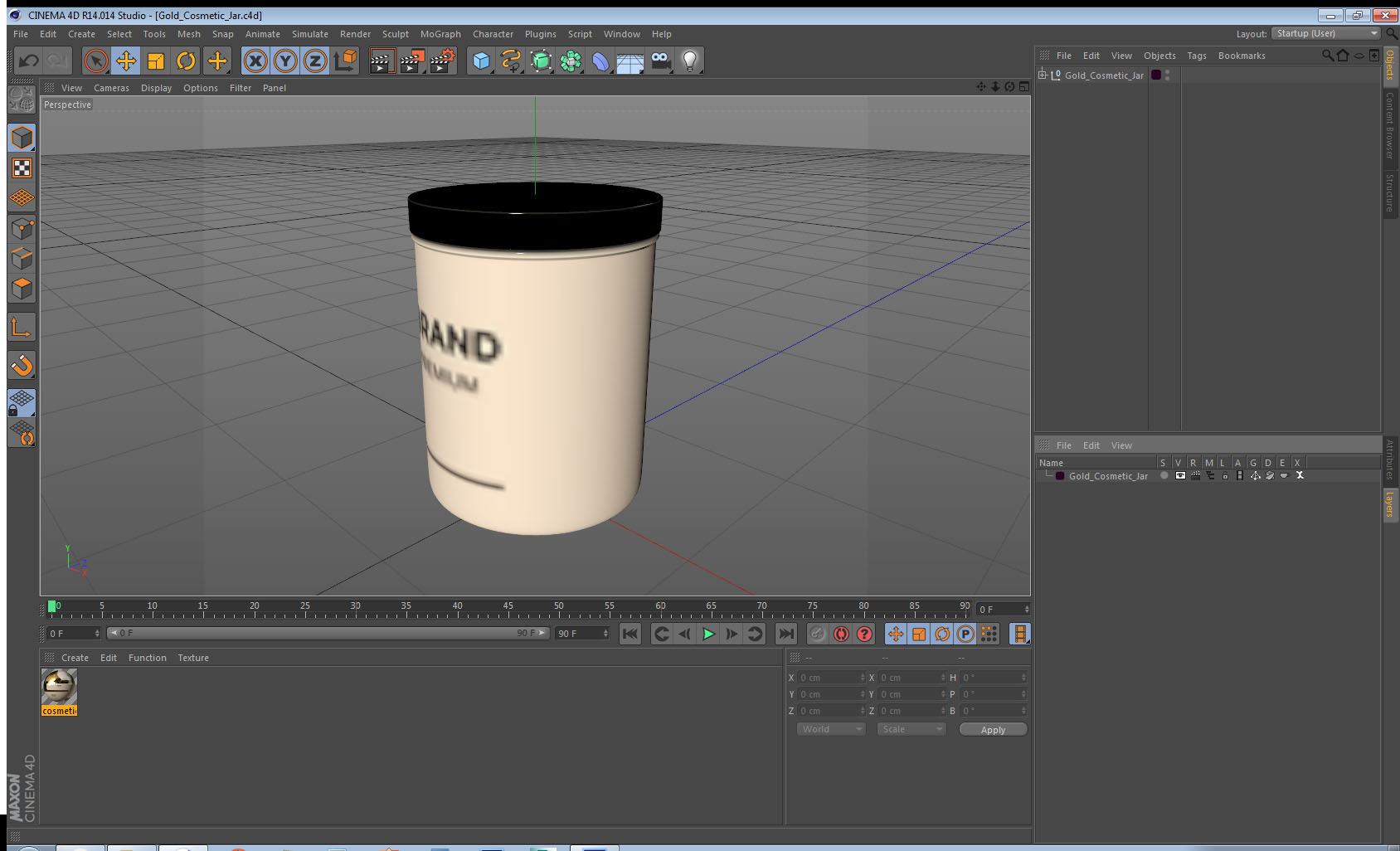Screen dimensions: 1400x851
Task: Open the Scale size mode dropdown
Action: tap(911, 729)
